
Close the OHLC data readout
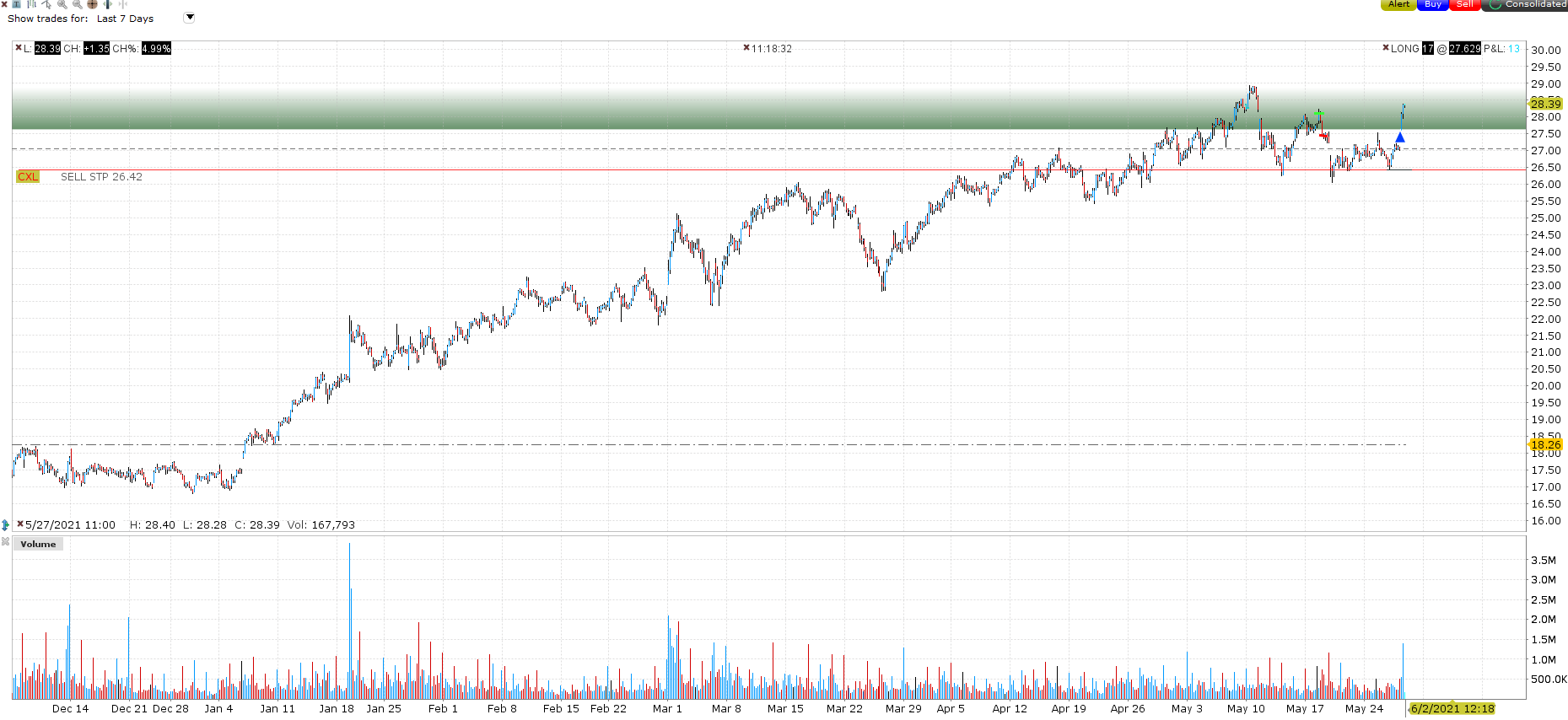(20, 524)
